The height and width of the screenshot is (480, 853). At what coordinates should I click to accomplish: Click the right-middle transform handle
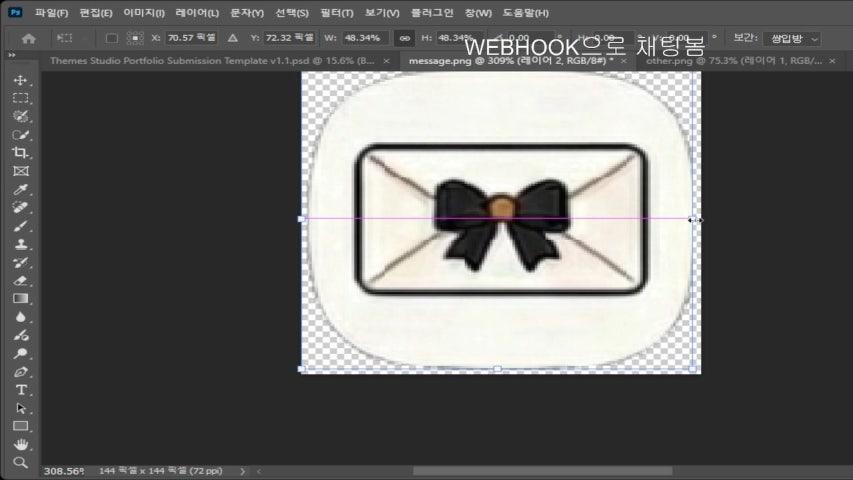[x=693, y=219]
